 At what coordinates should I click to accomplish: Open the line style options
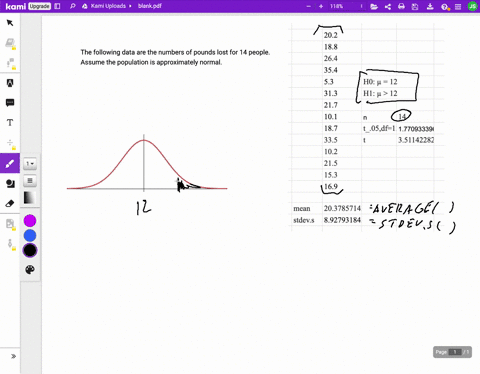click(x=30, y=181)
